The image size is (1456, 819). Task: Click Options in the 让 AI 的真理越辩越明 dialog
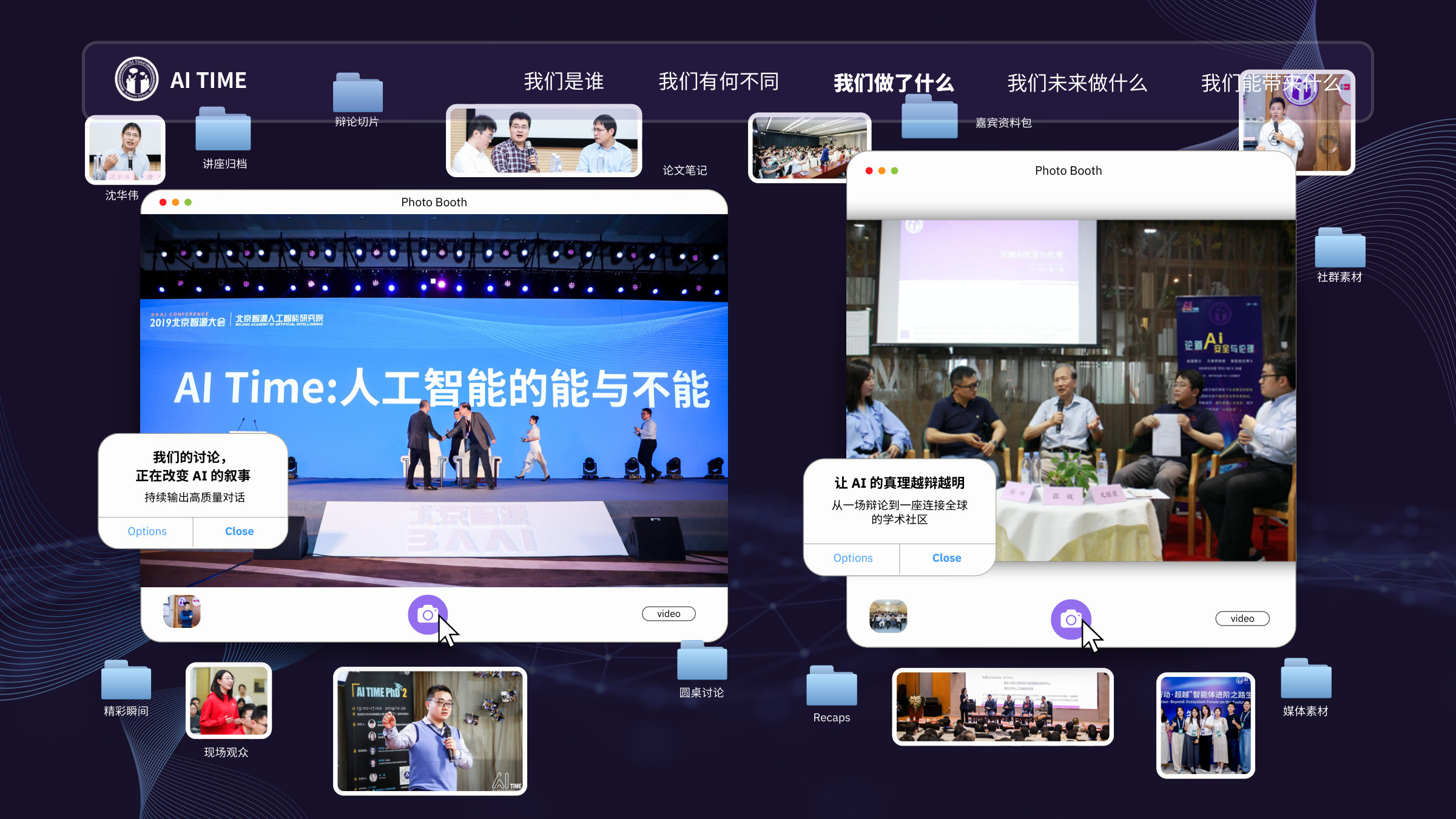[853, 558]
